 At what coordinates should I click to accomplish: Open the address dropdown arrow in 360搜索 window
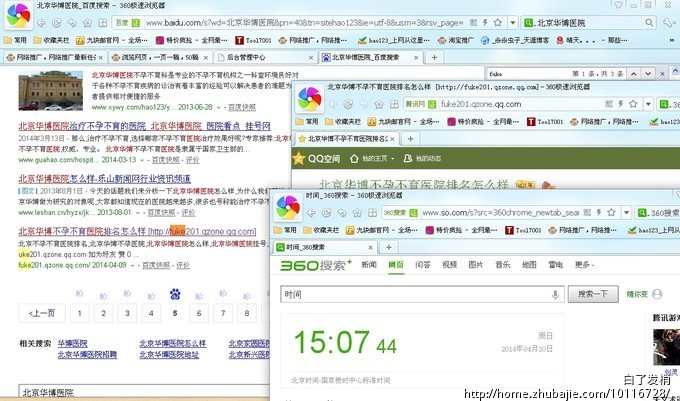pyautogui.click(x=626, y=212)
